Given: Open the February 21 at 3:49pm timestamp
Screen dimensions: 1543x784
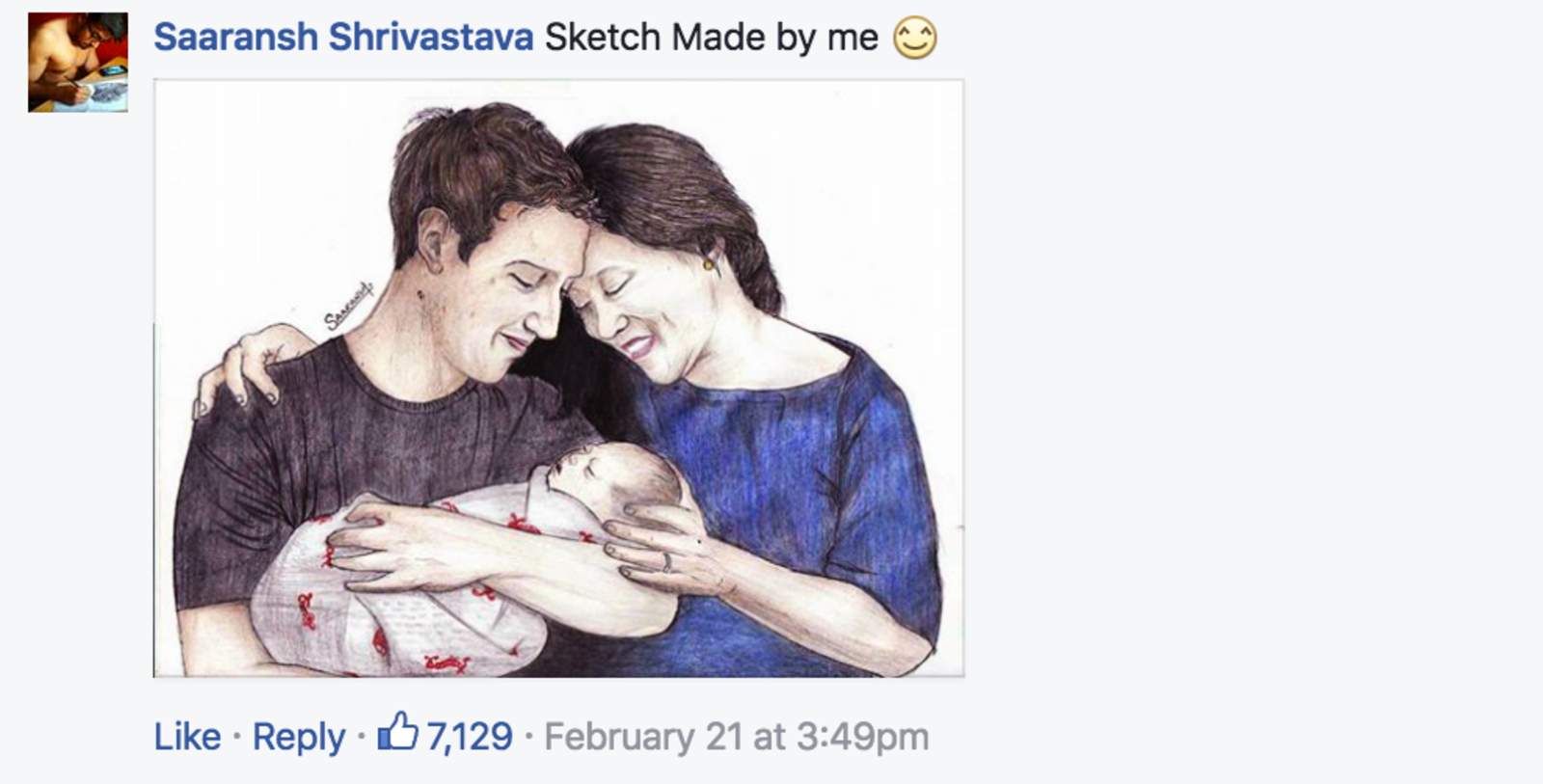Looking at the screenshot, I should tap(736, 737).
